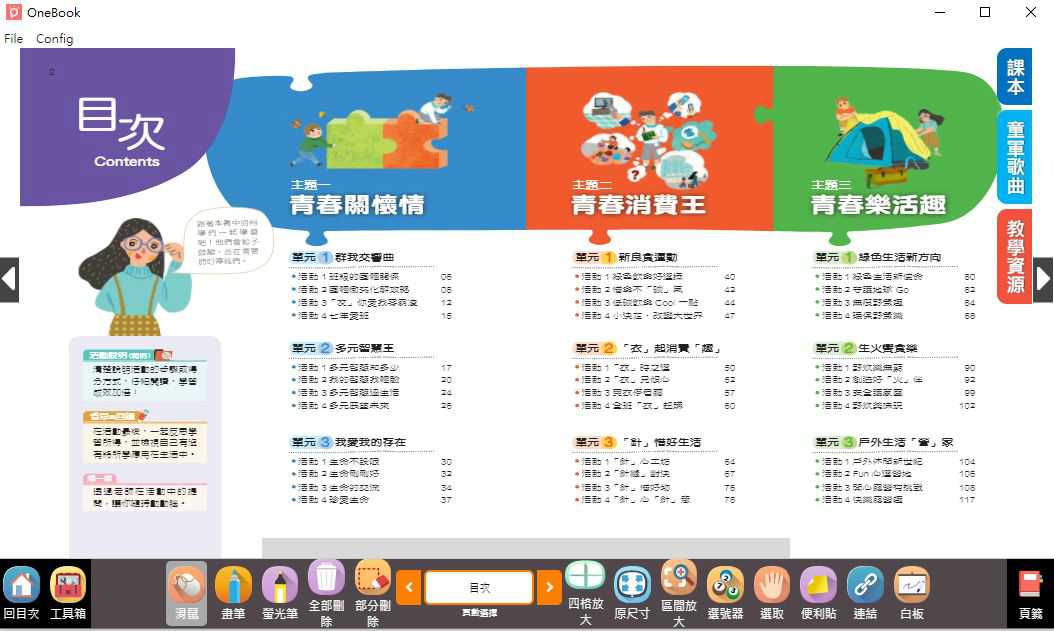Click unit heading 戶外生活「營」家
Screen dimensions: 1054x631
pos(905,442)
